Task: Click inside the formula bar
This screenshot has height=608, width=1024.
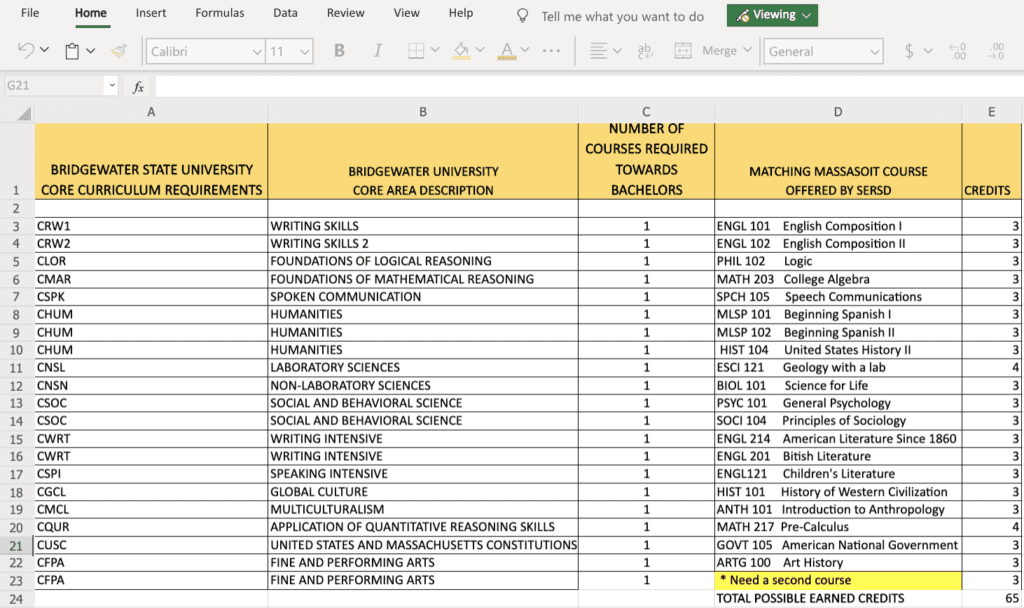Action: pyautogui.click(x=588, y=86)
